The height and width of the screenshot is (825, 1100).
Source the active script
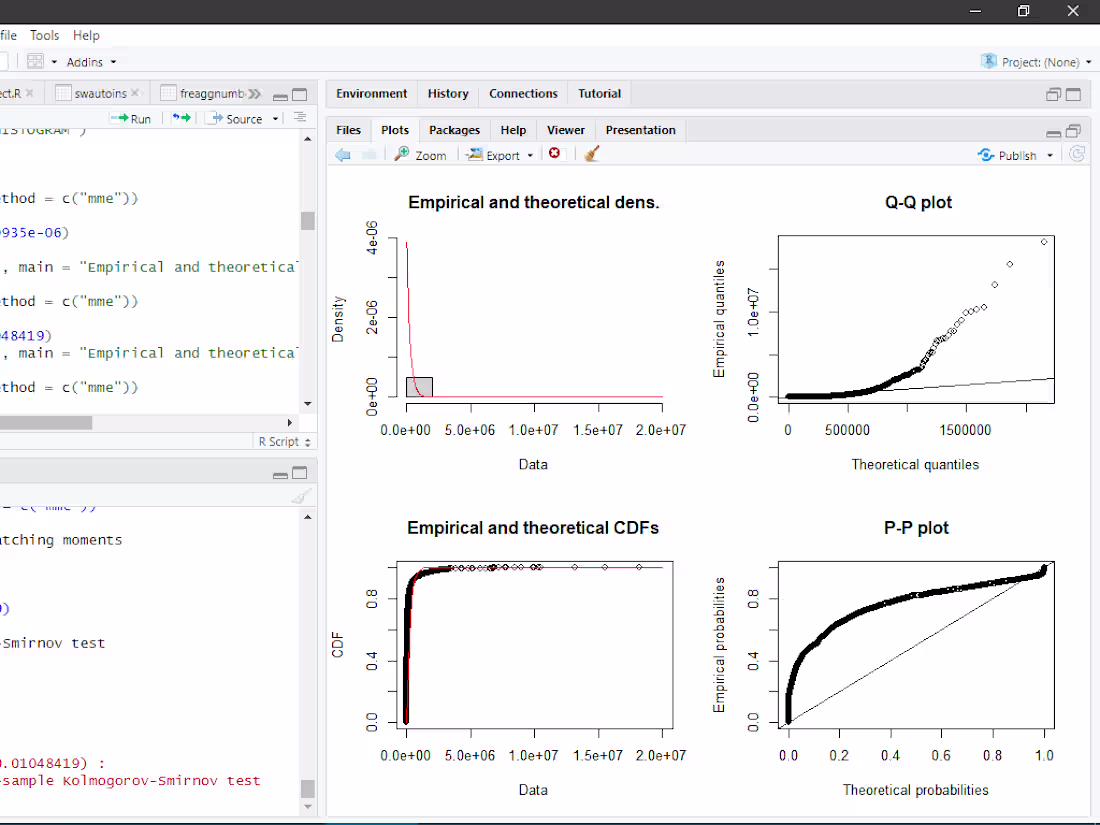(x=240, y=117)
